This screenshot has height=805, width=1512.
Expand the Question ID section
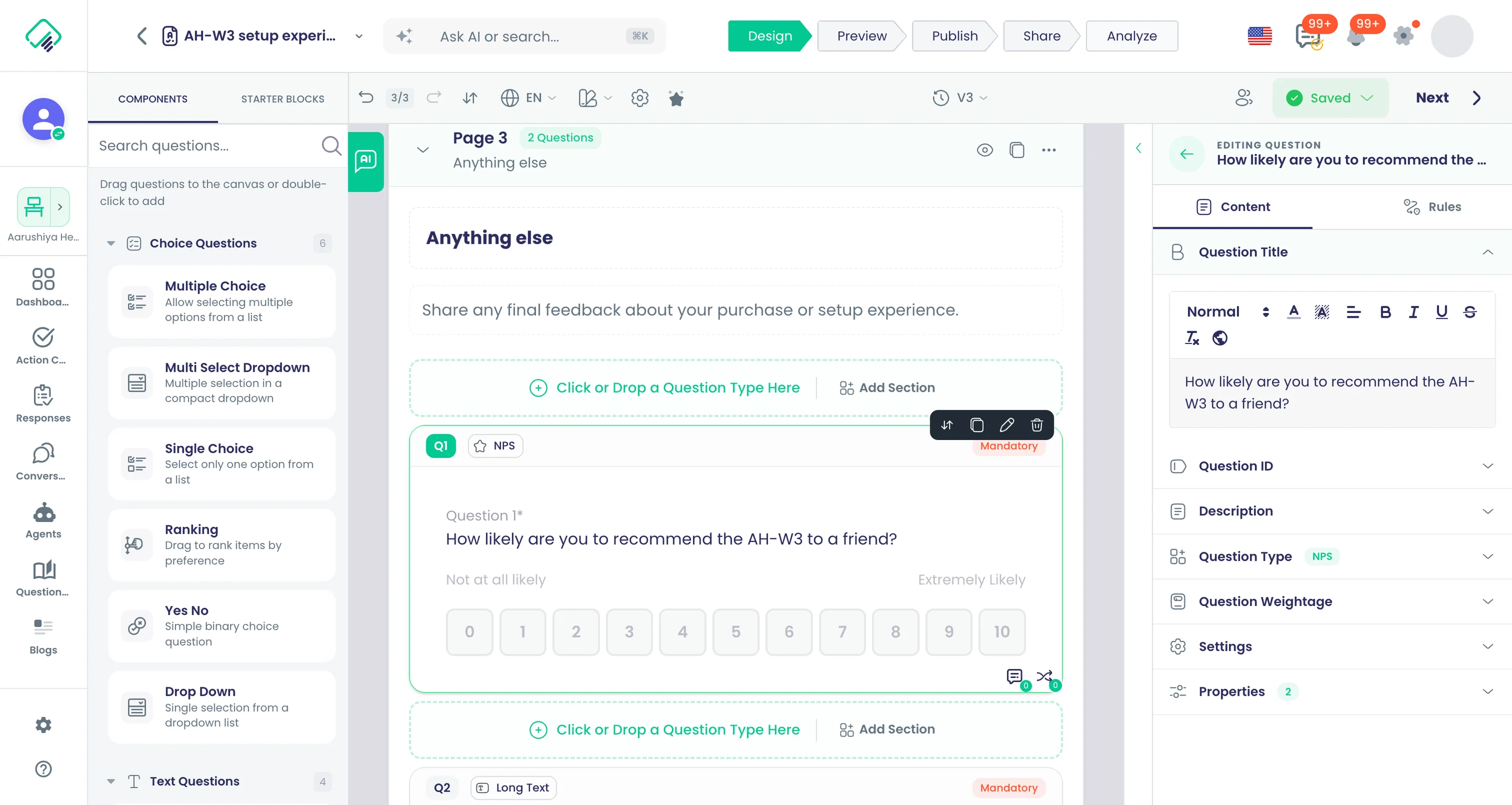click(x=1332, y=466)
